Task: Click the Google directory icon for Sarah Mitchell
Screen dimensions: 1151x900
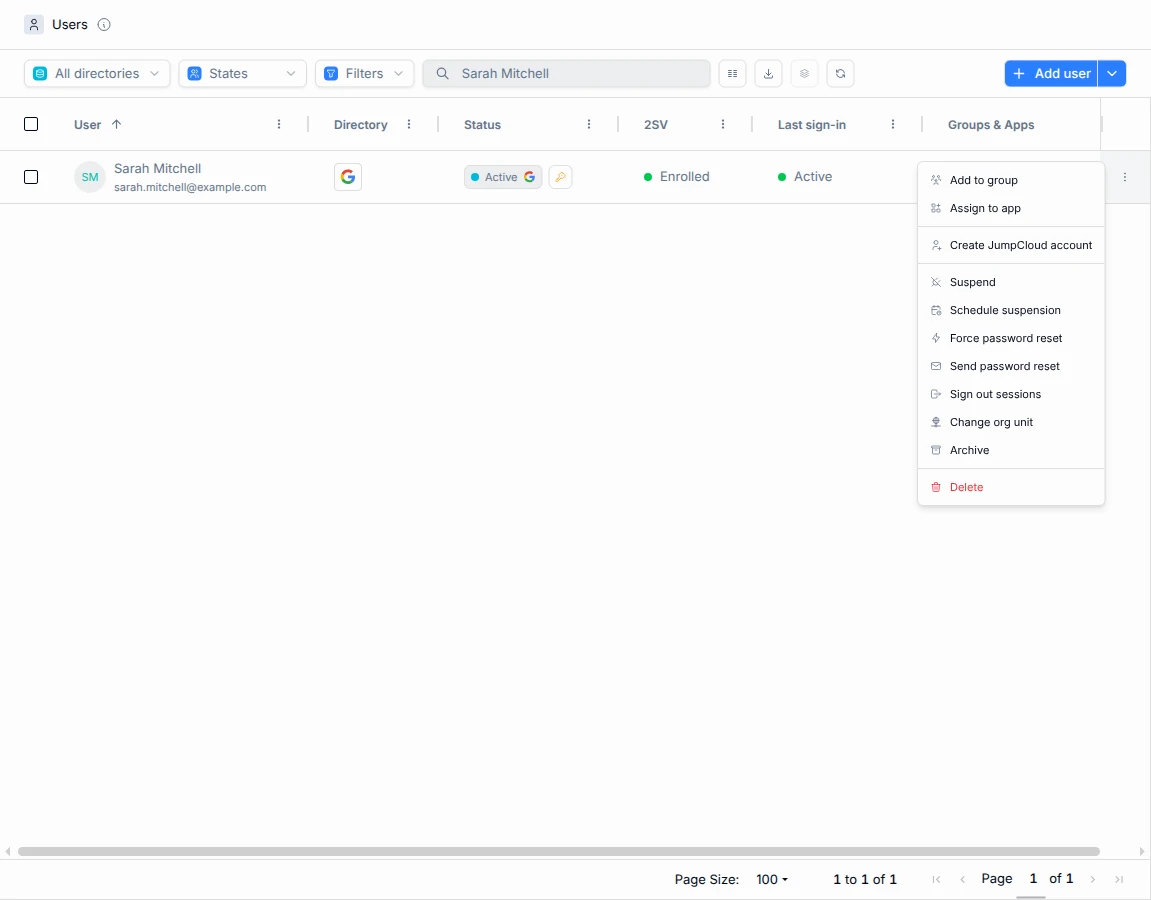Action: click(x=348, y=177)
